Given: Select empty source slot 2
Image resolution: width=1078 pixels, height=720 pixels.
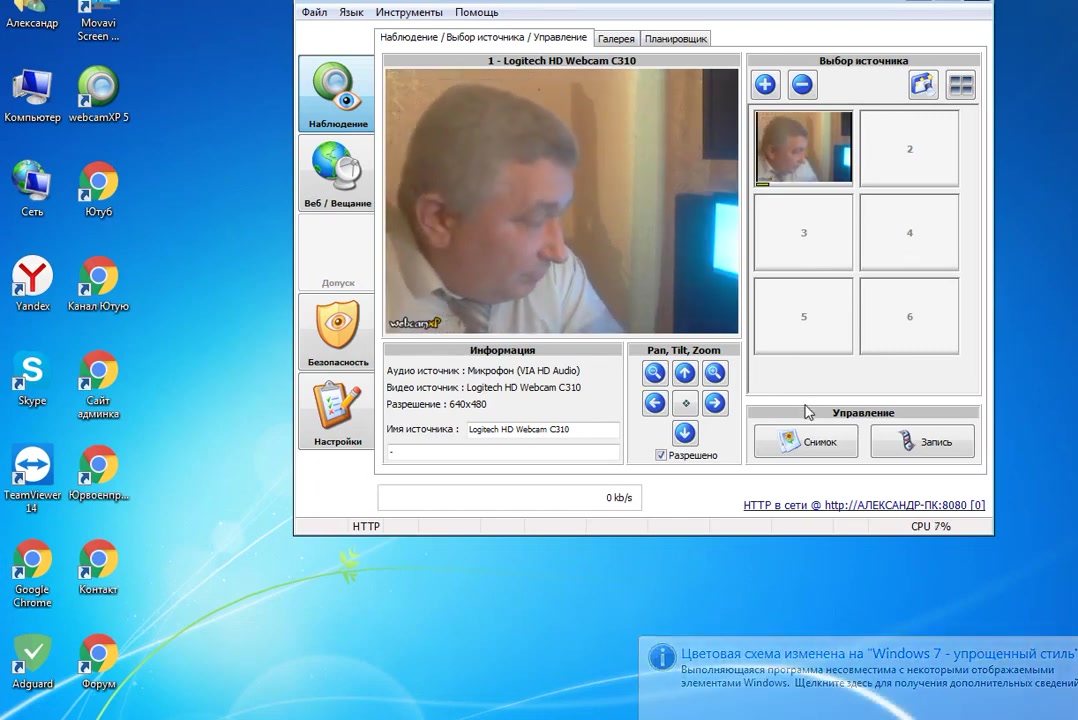Looking at the screenshot, I should pyautogui.click(x=910, y=149).
